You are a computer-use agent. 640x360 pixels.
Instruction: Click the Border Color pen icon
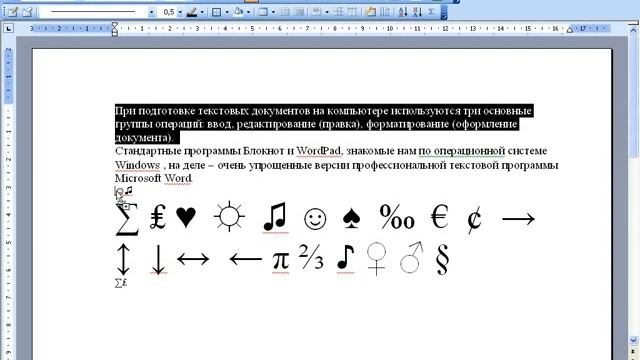[x=191, y=12]
